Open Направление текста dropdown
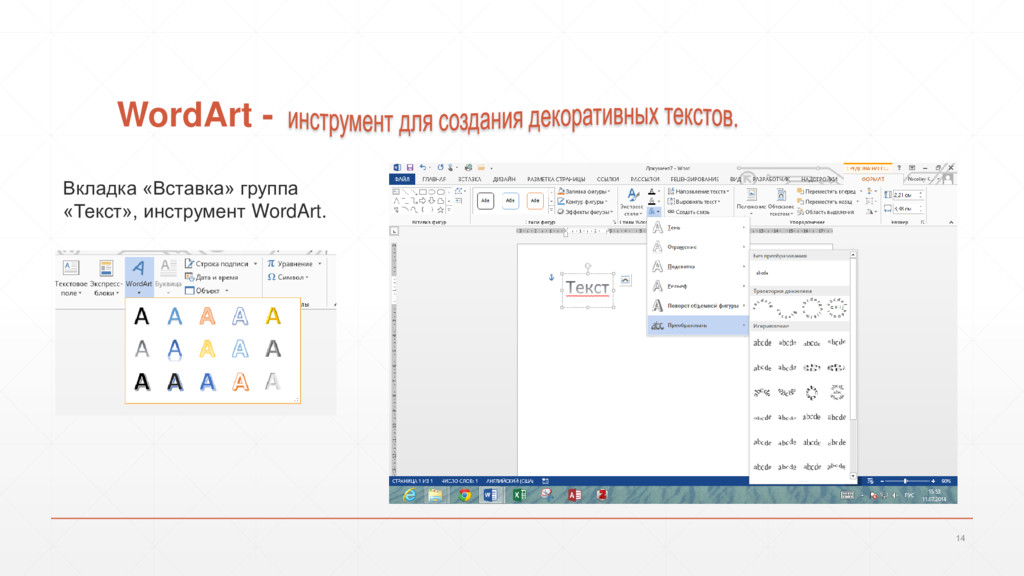The width and height of the screenshot is (1024, 576). click(698, 191)
